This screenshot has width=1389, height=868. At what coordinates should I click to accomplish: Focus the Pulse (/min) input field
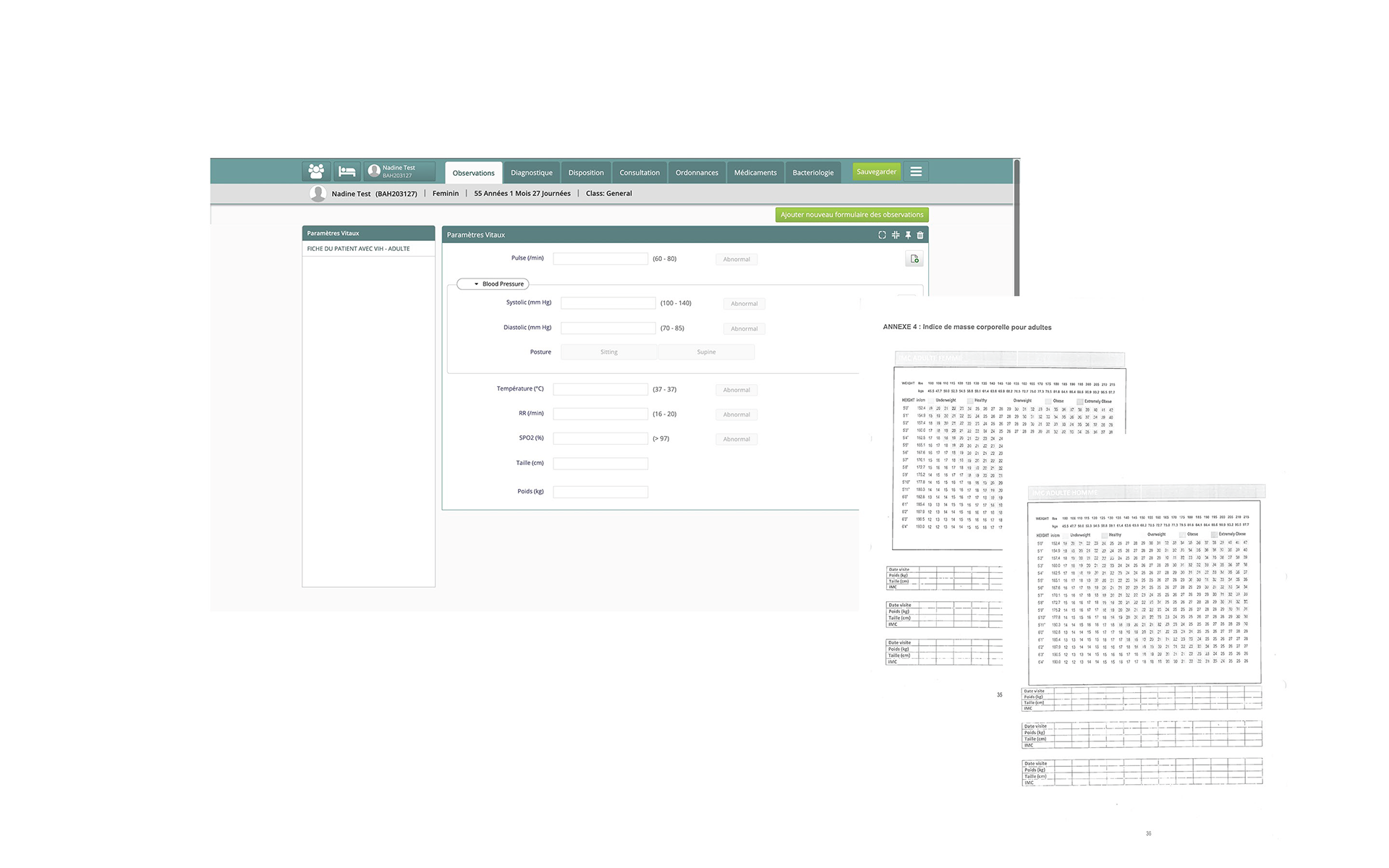point(600,259)
